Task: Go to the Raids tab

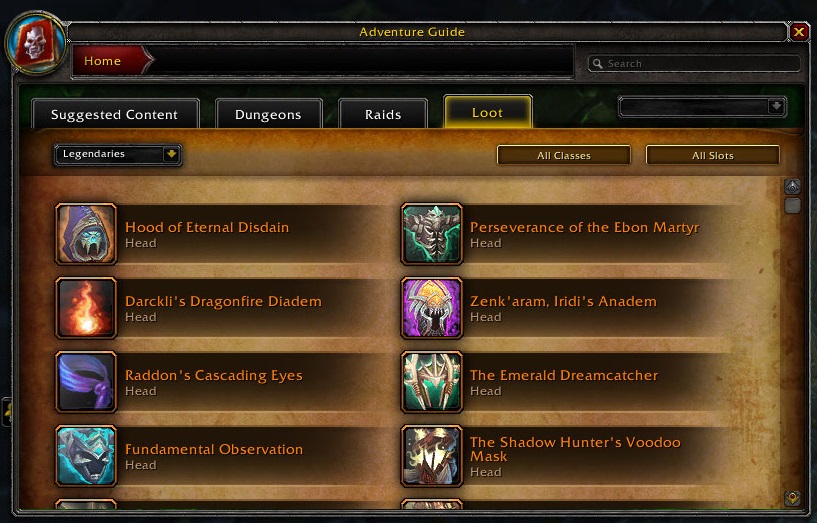Action: coord(383,114)
